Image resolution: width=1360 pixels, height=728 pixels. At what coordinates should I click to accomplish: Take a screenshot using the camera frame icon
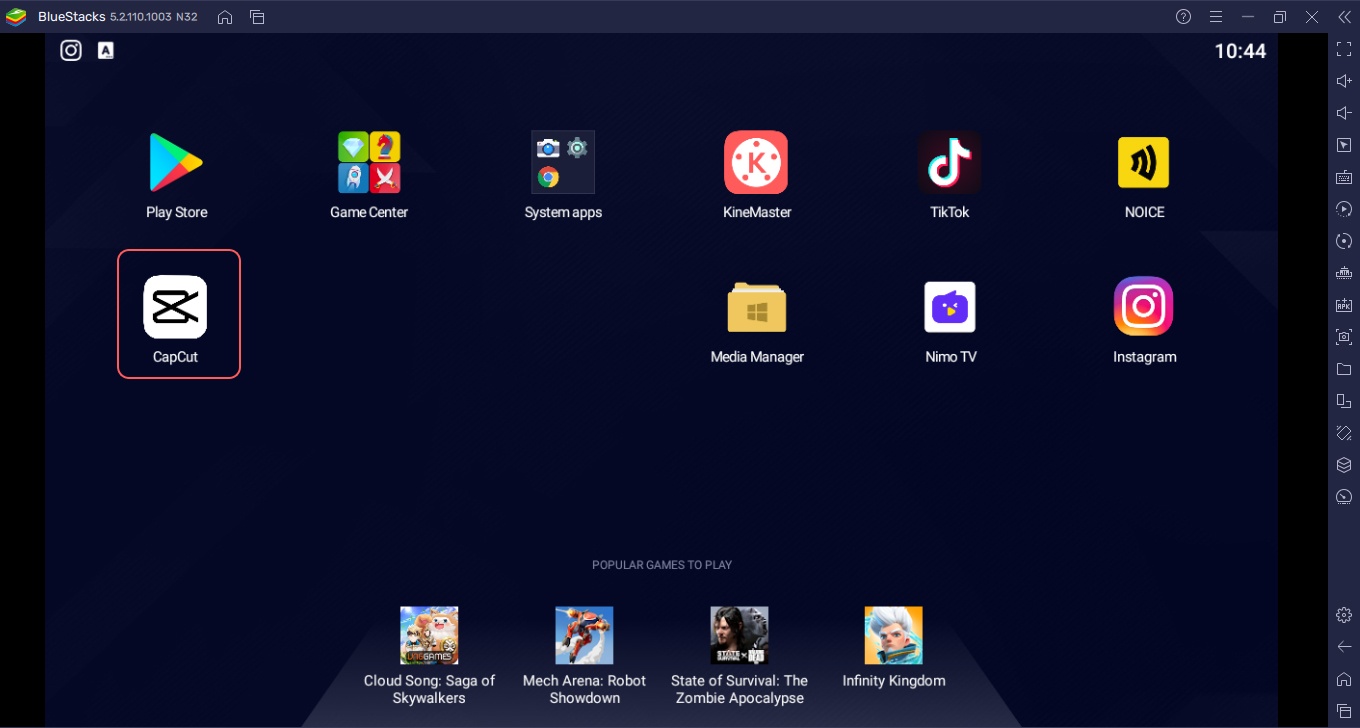(1344, 337)
